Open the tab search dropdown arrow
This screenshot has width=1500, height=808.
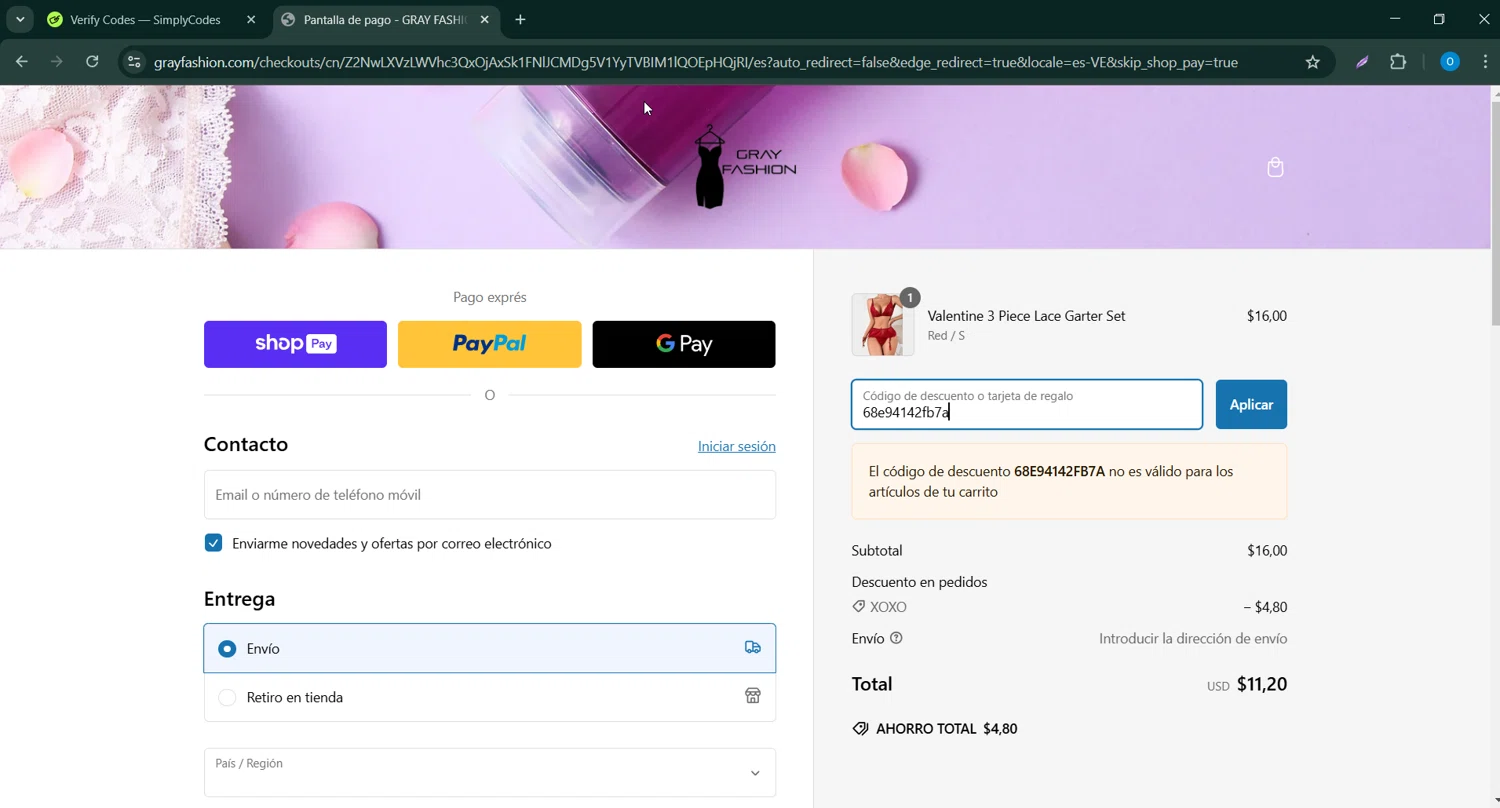coord(20,20)
